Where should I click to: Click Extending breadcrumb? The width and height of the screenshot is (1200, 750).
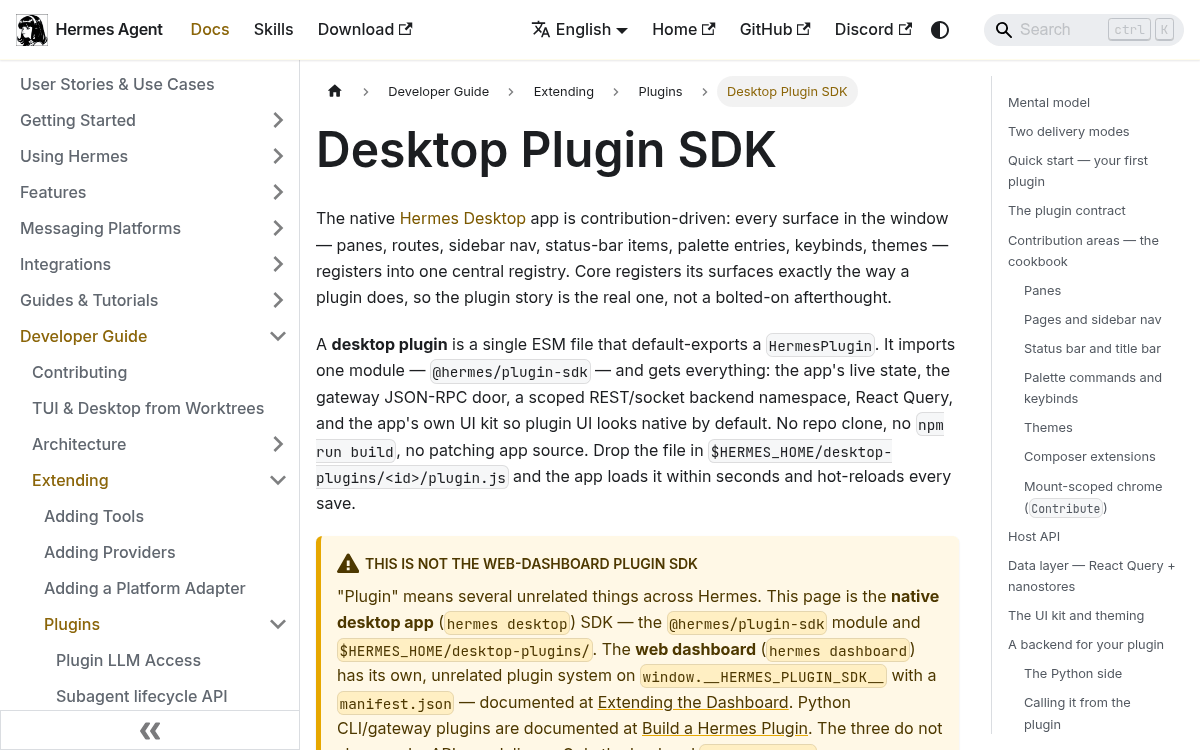tap(564, 91)
